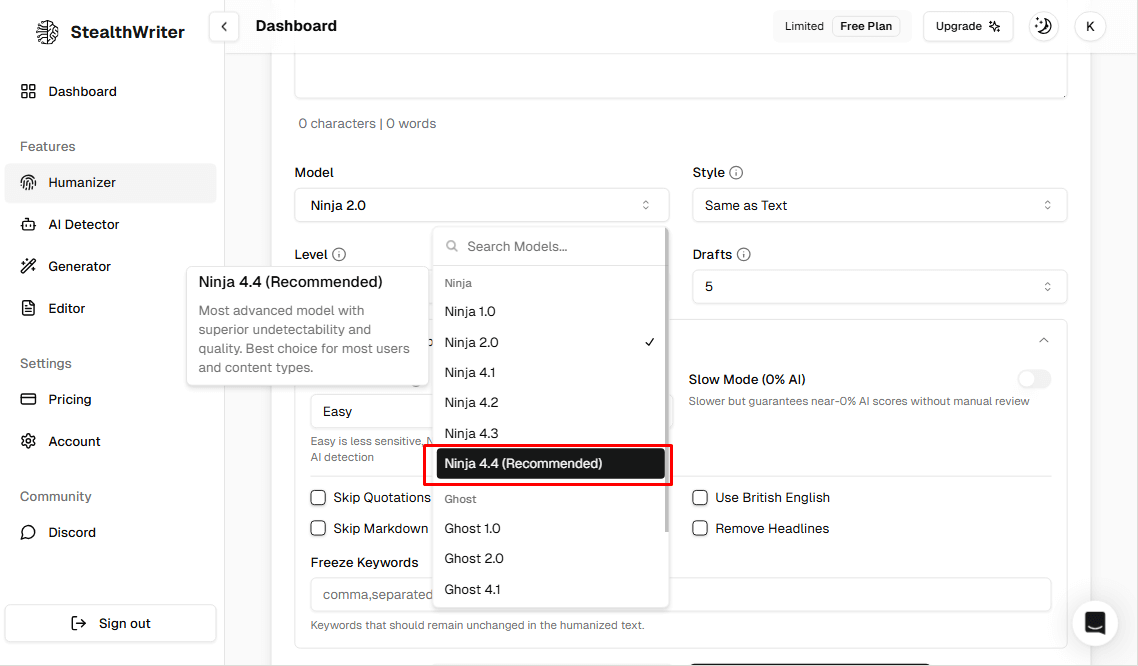Check the Skip Markdown checkbox

point(318,528)
